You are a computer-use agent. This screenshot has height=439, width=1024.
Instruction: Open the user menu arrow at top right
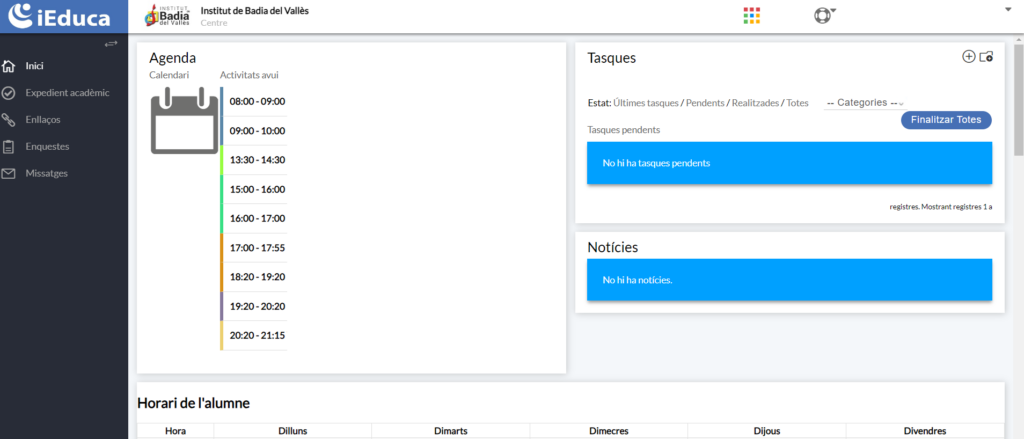[1008, 9]
